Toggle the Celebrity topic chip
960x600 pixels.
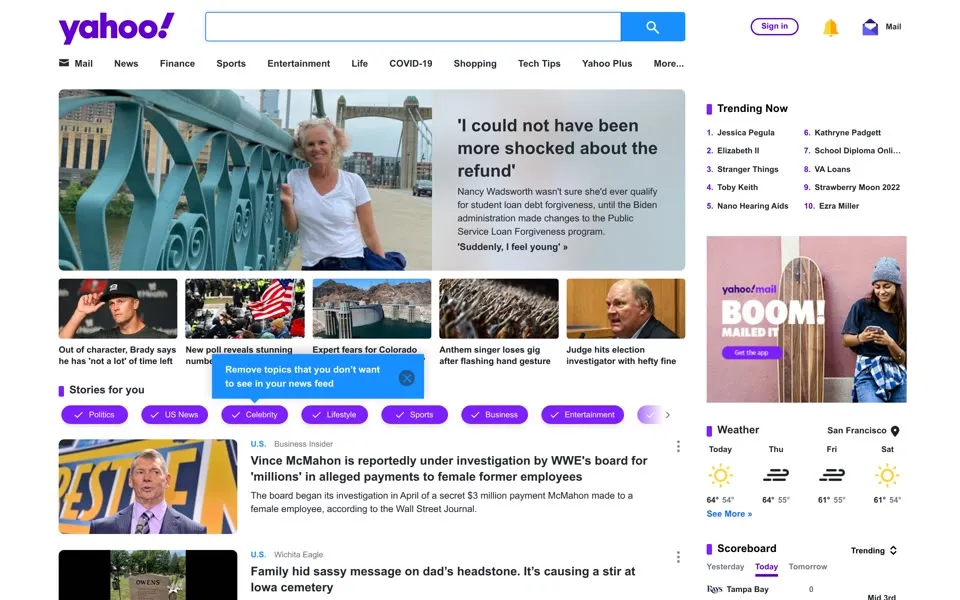click(x=255, y=414)
